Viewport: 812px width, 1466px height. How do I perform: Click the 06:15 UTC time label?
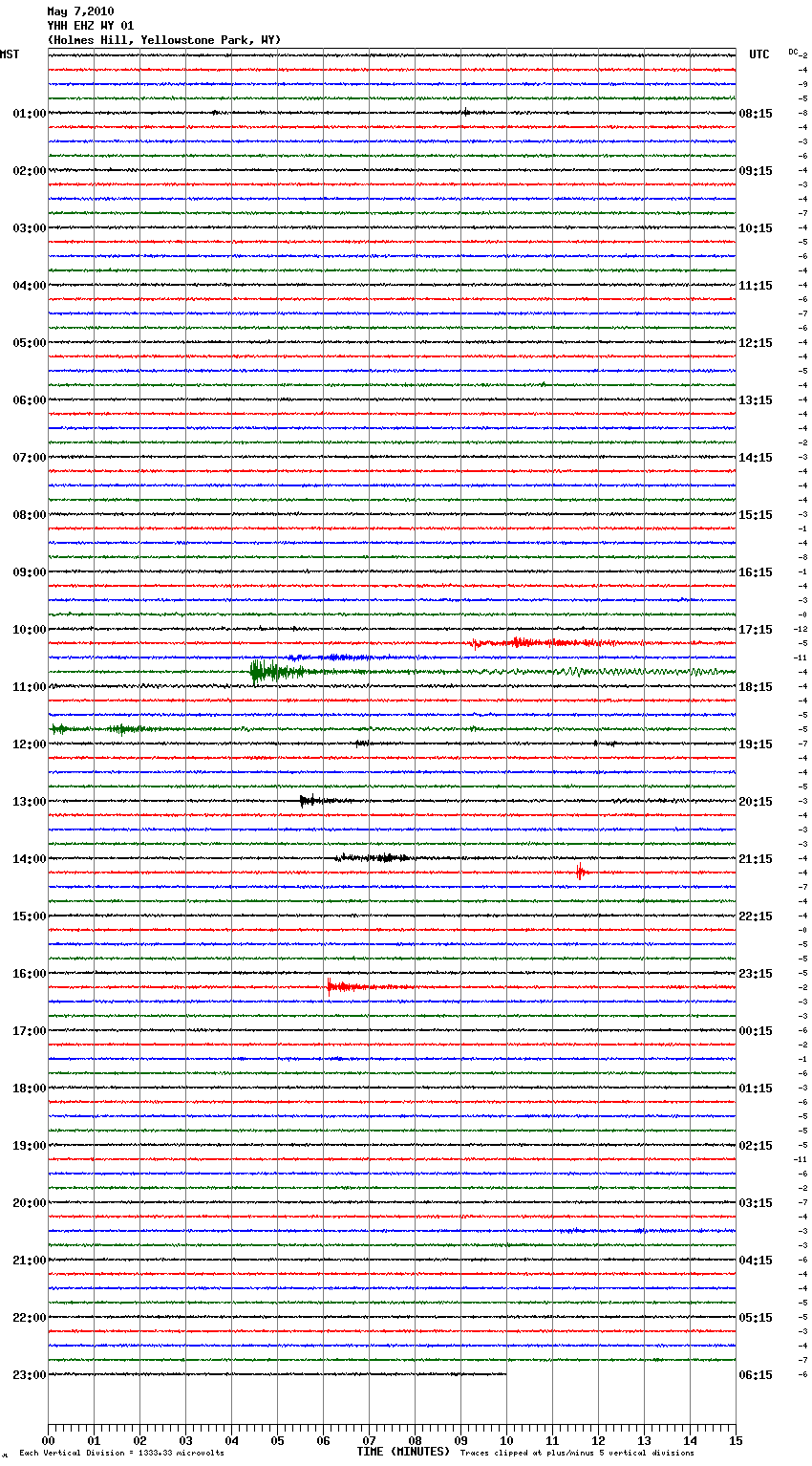(756, 1375)
